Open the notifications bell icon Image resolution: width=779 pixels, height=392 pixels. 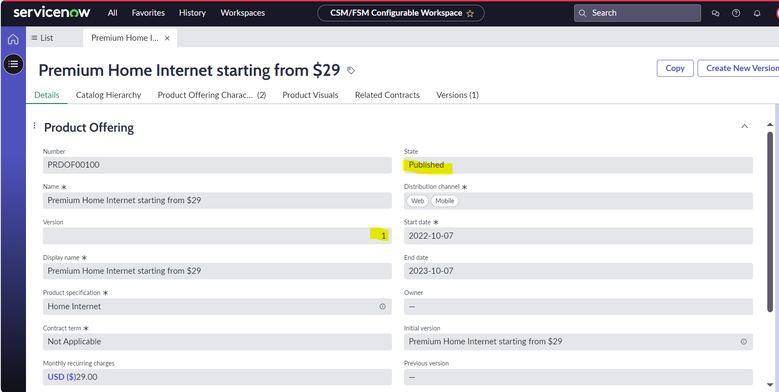pos(757,13)
